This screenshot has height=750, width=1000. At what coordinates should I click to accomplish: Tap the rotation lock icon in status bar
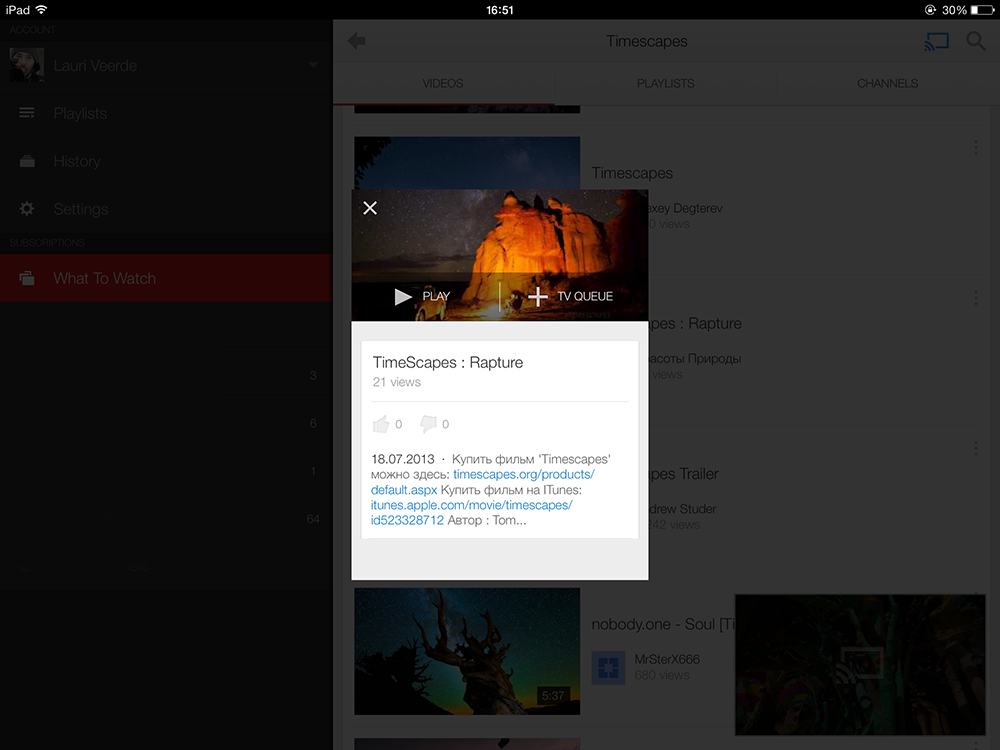pos(930,10)
